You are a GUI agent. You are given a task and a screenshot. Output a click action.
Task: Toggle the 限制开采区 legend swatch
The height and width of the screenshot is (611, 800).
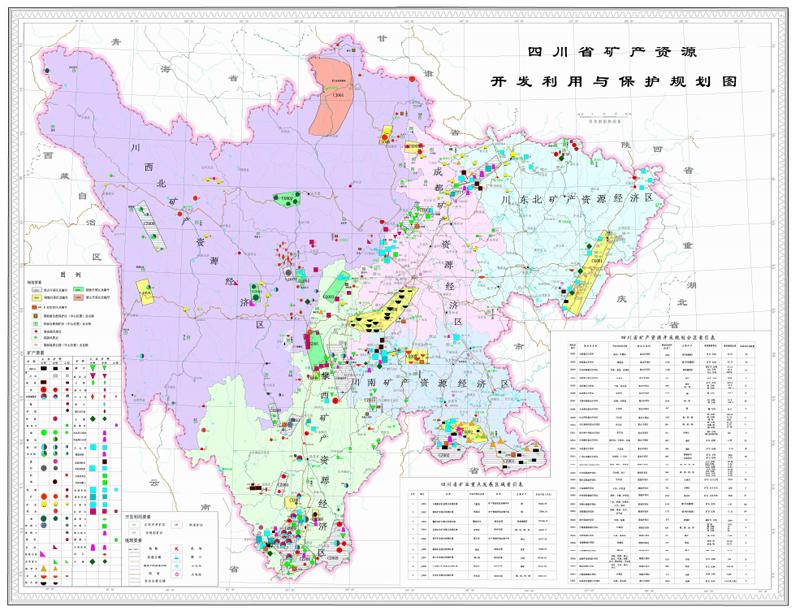(x=36, y=297)
